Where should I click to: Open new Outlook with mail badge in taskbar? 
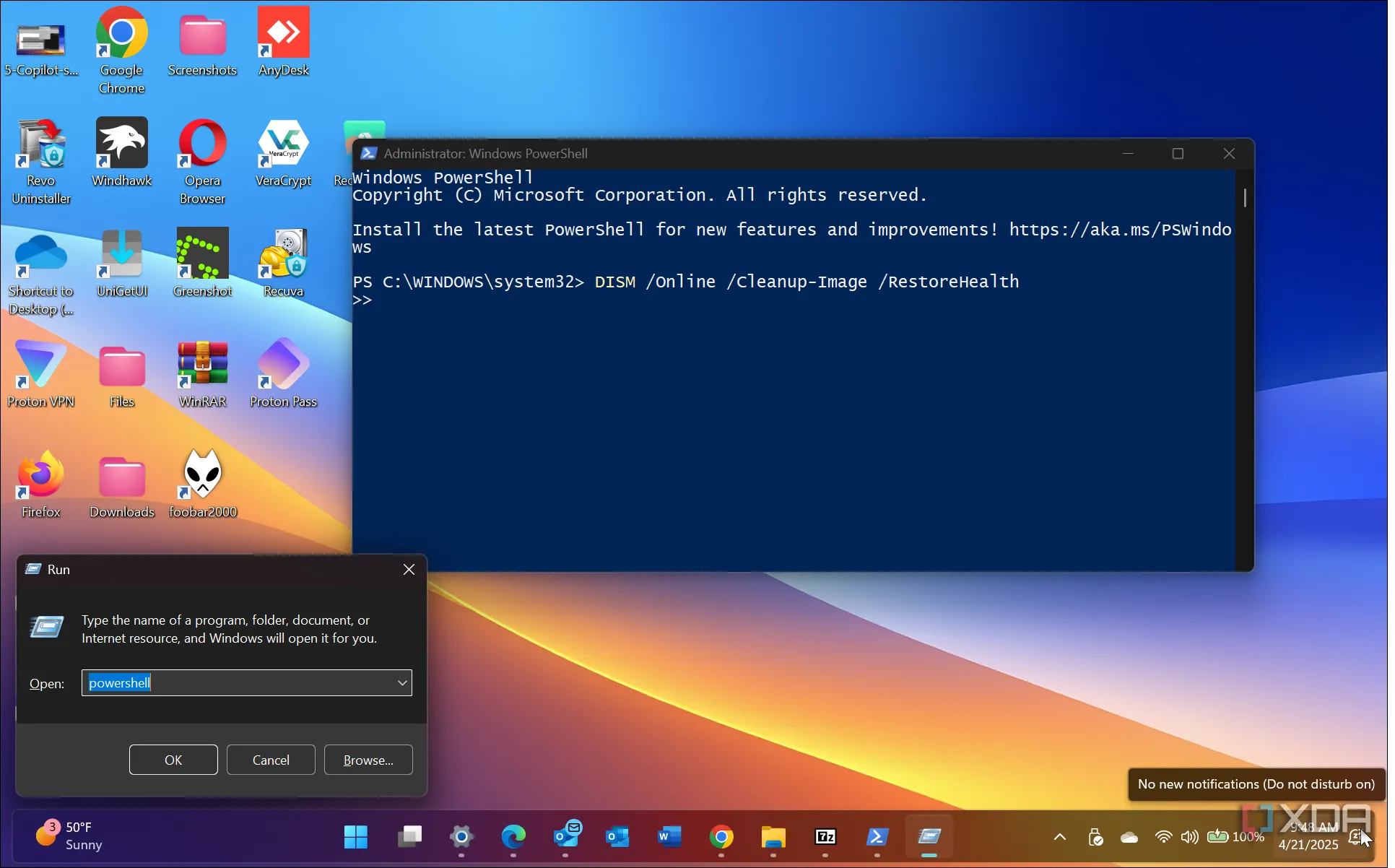[567, 836]
